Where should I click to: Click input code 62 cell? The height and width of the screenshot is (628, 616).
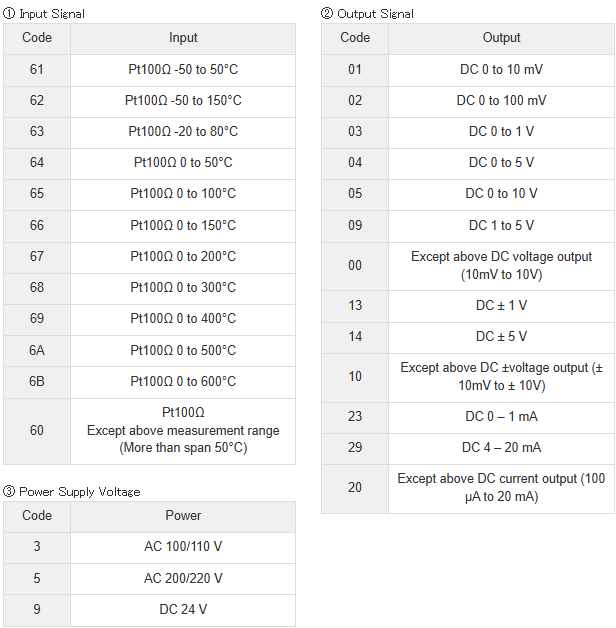(x=37, y=101)
